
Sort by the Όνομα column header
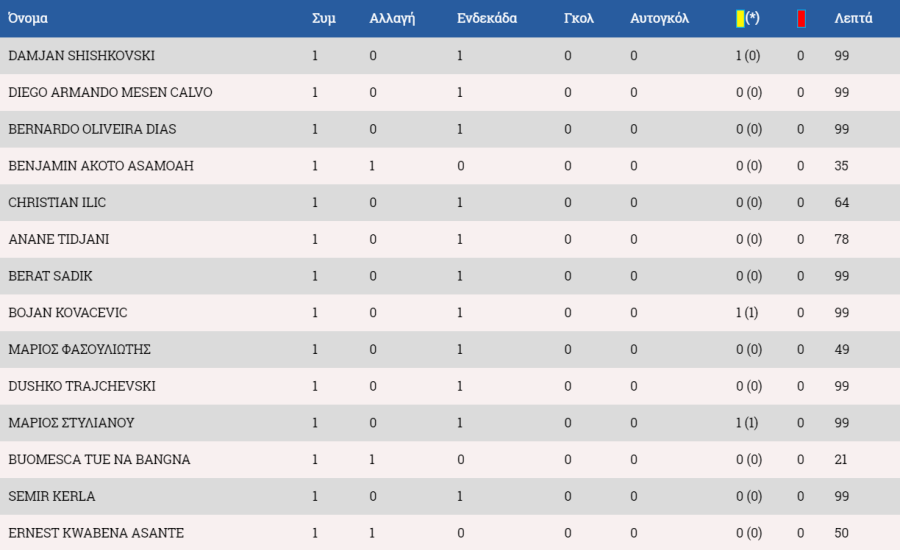tap(28, 18)
